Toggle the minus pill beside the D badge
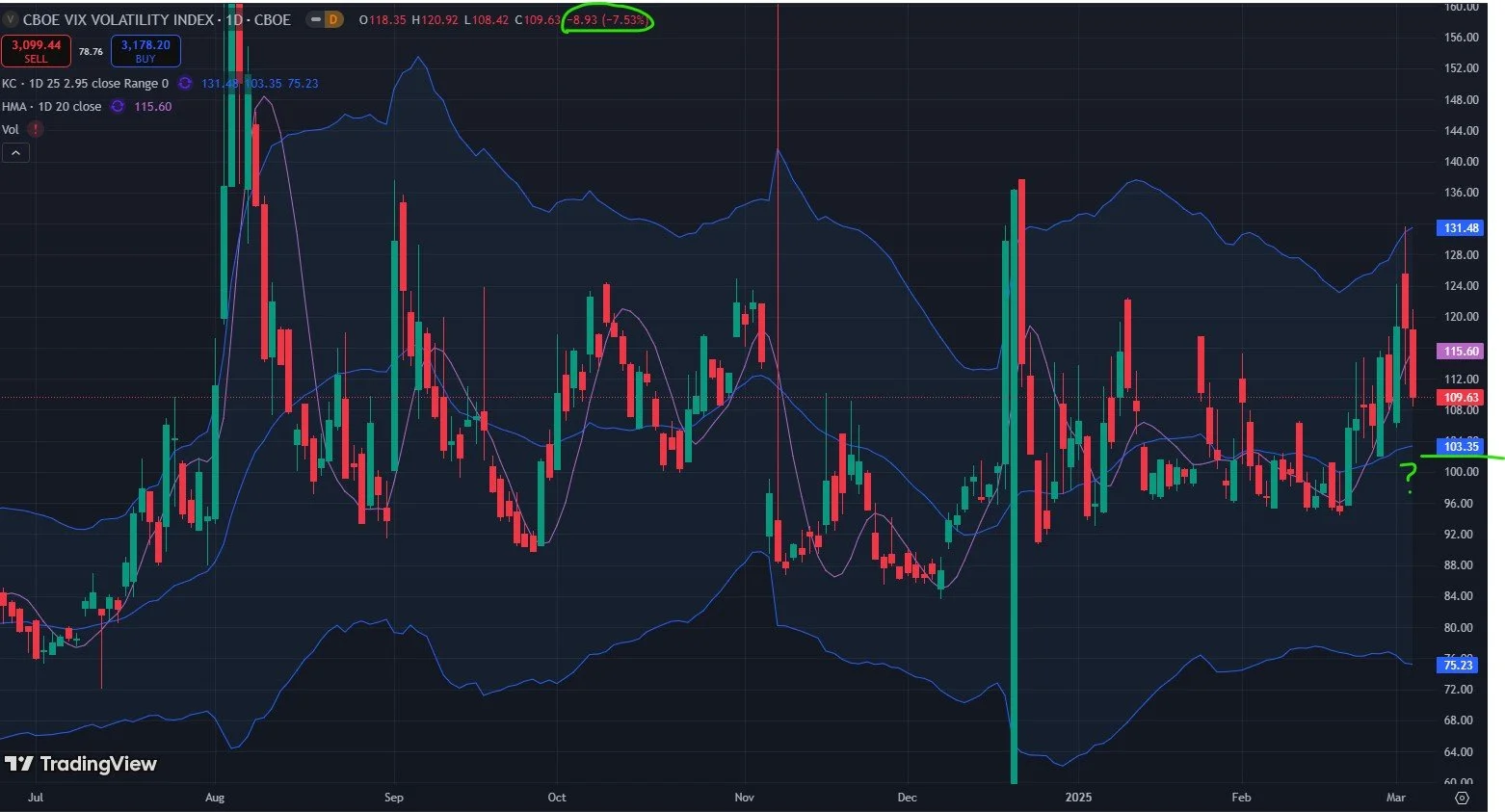Image resolution: width=1505 pixels, height=812 pixels. 317,19
